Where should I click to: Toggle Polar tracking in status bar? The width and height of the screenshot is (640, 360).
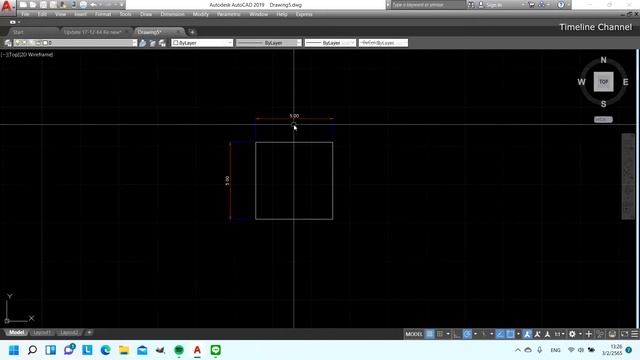pyautogui.click(x=467, y=334)
